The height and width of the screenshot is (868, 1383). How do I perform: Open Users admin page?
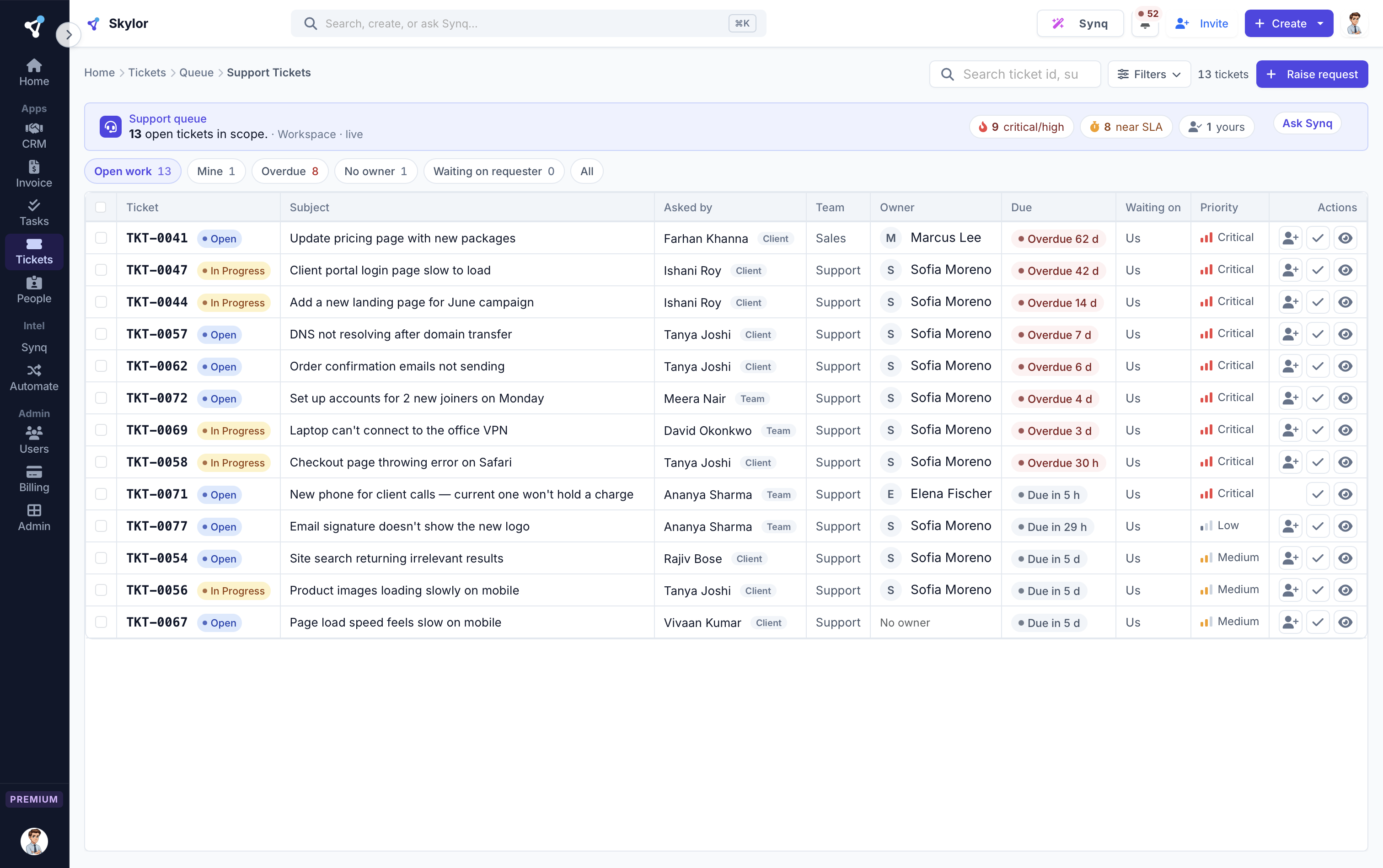[34, 440]
